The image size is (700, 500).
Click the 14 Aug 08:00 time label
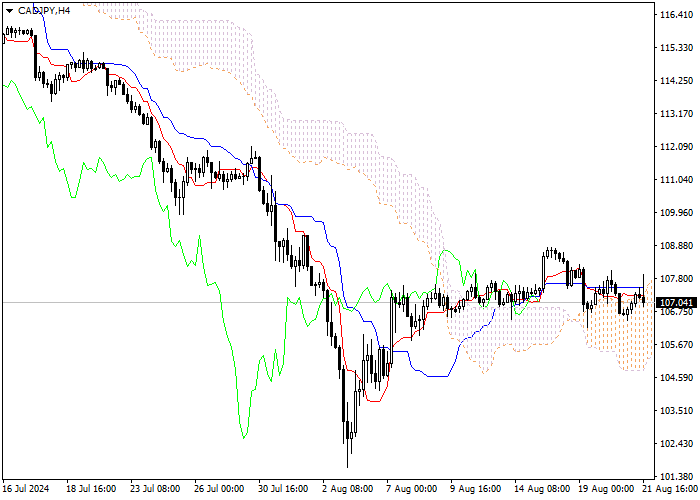(x=540, y=489)
